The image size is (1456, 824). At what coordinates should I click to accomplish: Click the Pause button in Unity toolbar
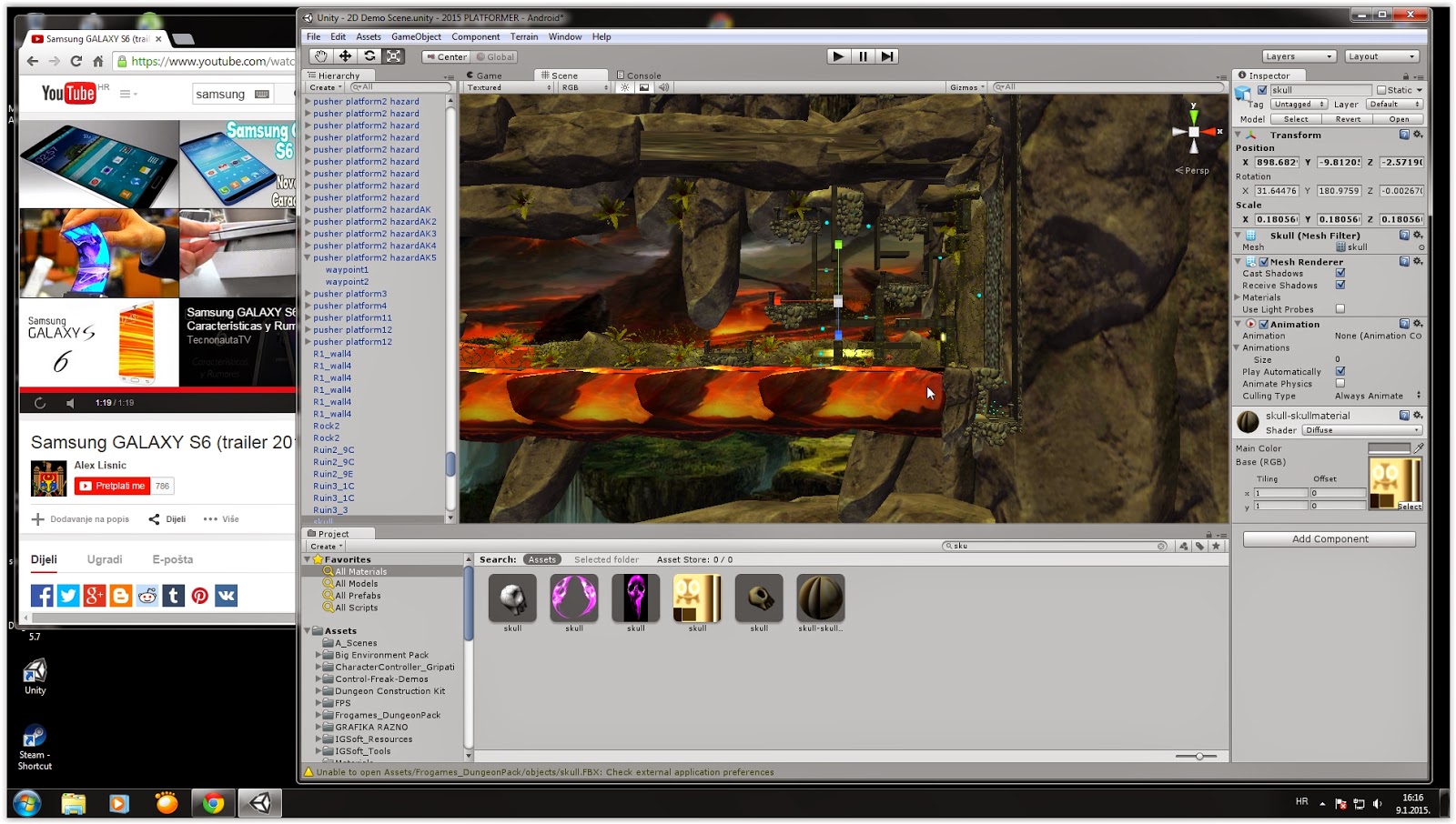coord(863,56)
